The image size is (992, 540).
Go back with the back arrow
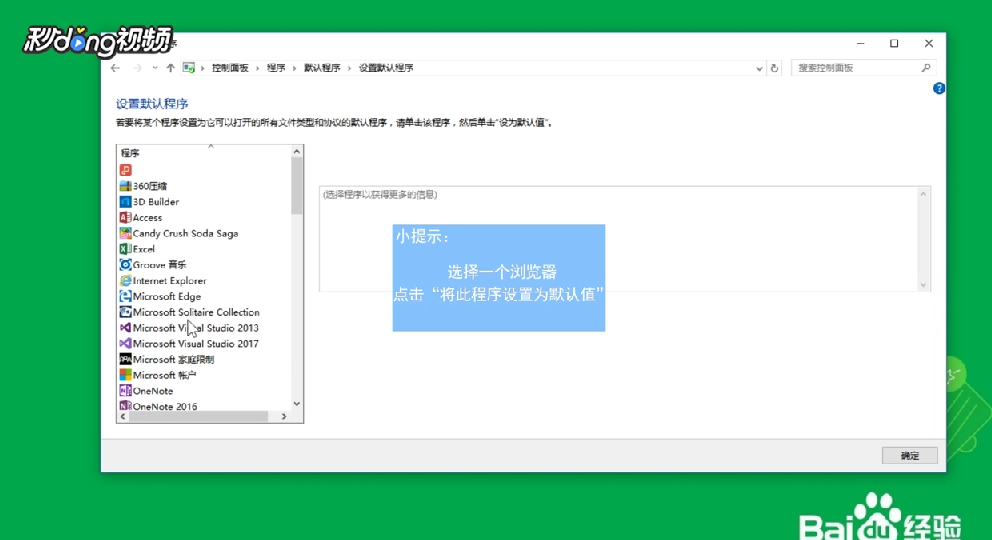(x=115, y=68)
